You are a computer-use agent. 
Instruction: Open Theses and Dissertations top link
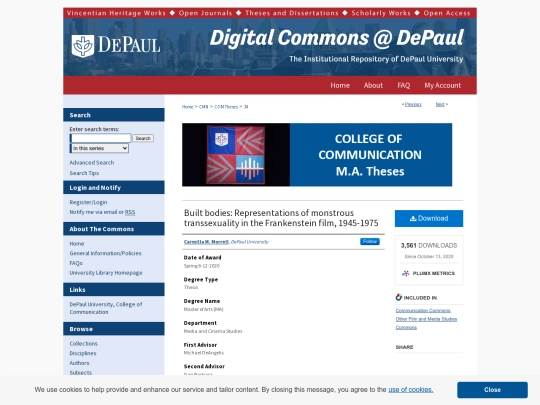[x=292, y=13]
